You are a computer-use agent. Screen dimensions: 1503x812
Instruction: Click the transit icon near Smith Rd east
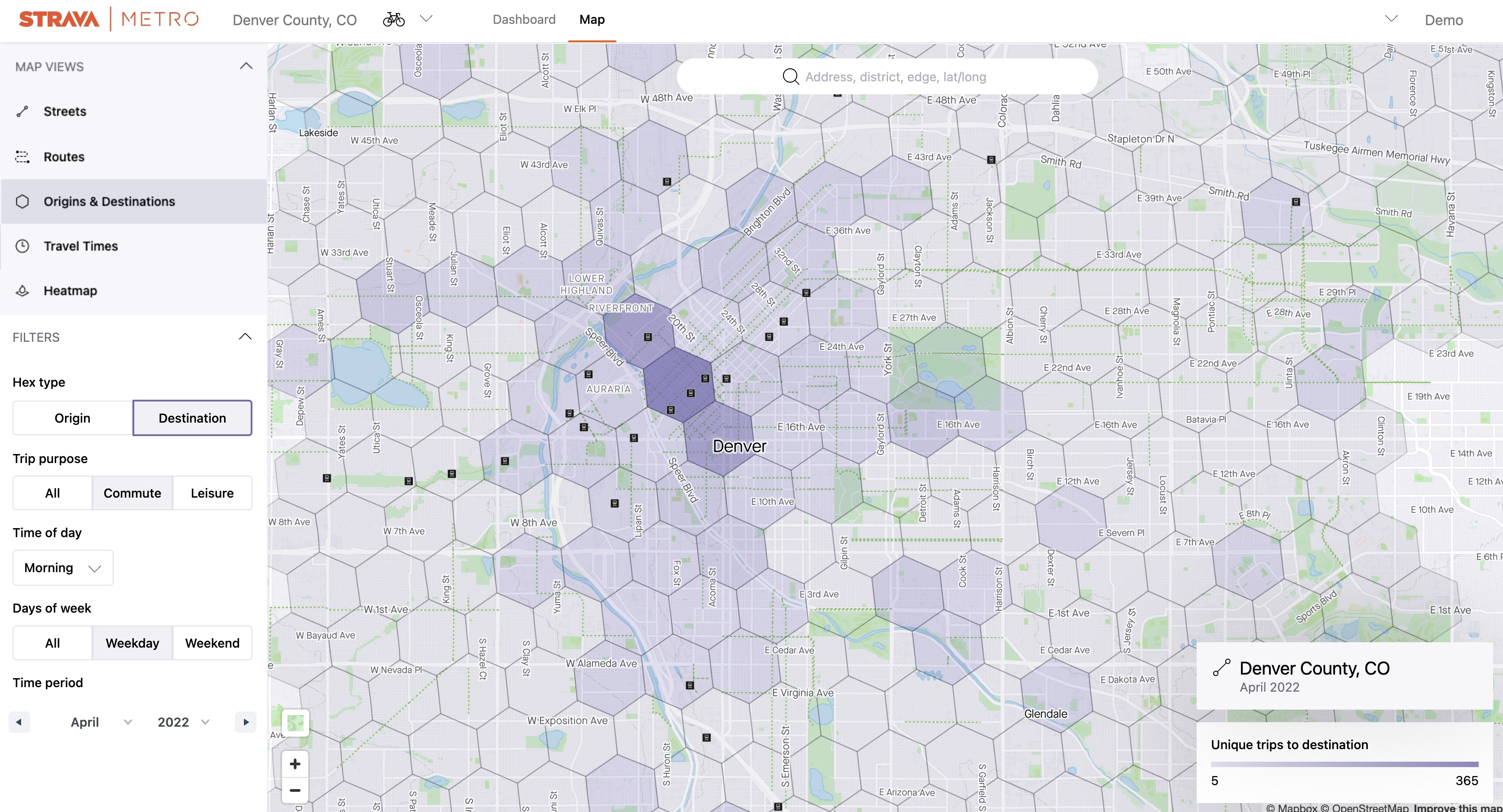click(x=1296, y=202)
